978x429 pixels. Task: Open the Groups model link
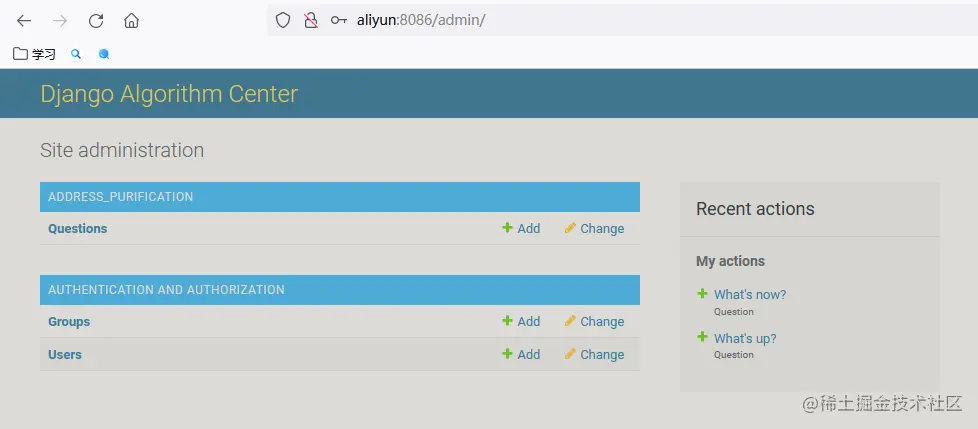[69, 322]
